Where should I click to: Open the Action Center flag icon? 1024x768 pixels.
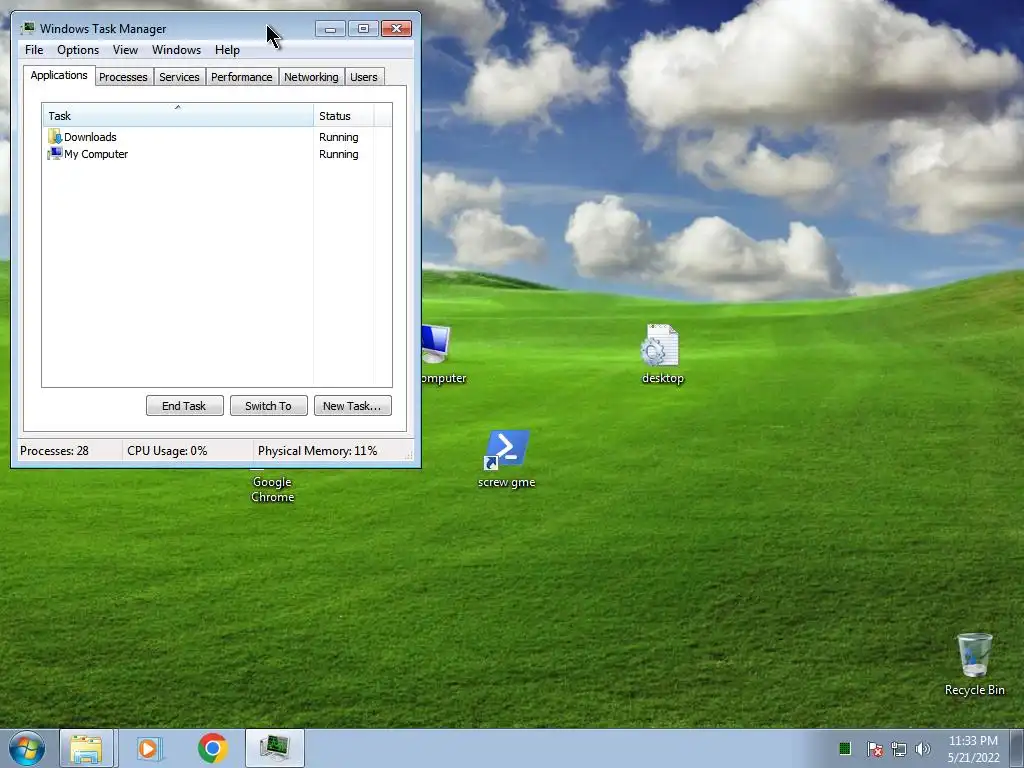[874, 749]
